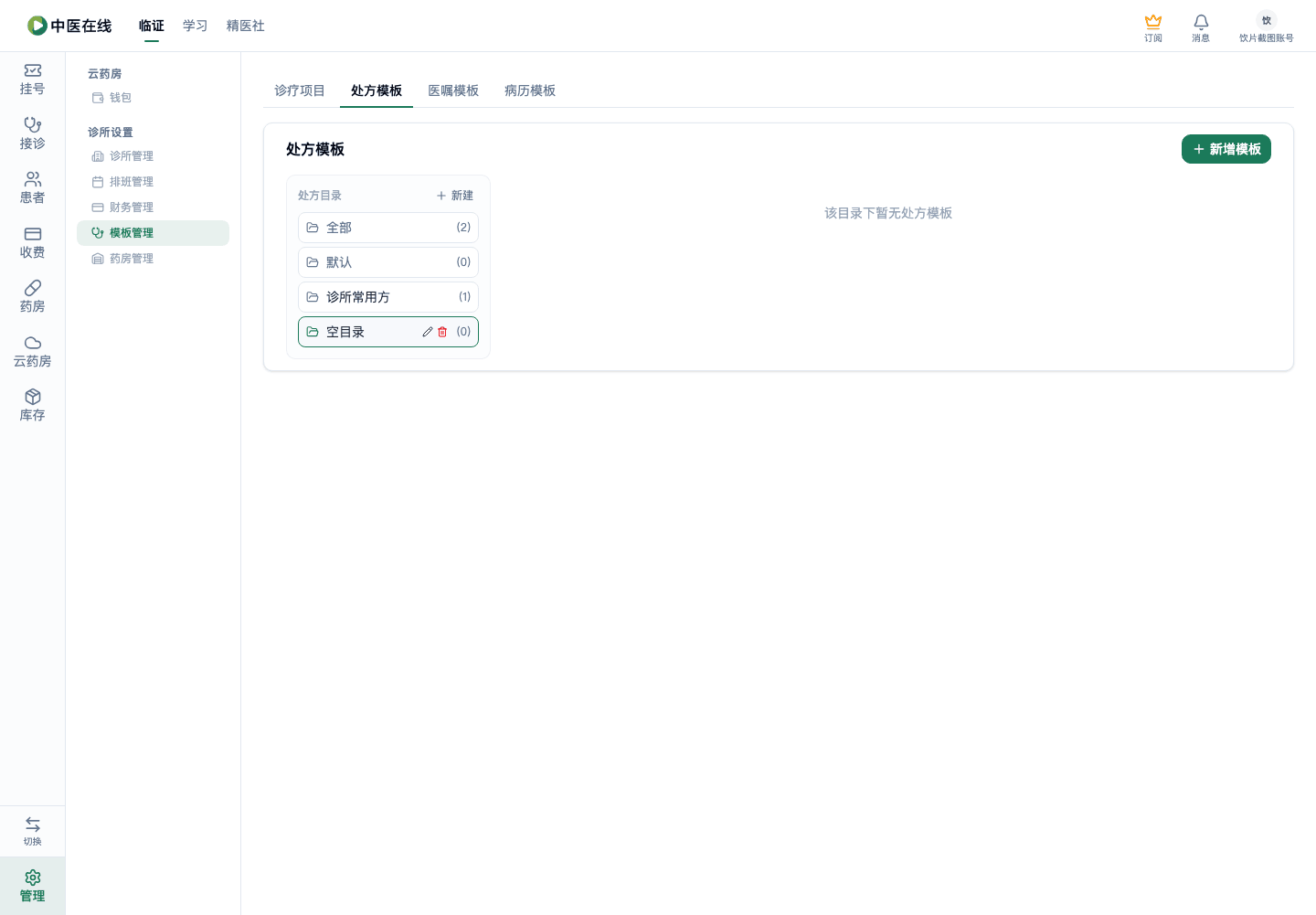
Task: Select the 诊所常用方 folder row
Action: (388, 297)
